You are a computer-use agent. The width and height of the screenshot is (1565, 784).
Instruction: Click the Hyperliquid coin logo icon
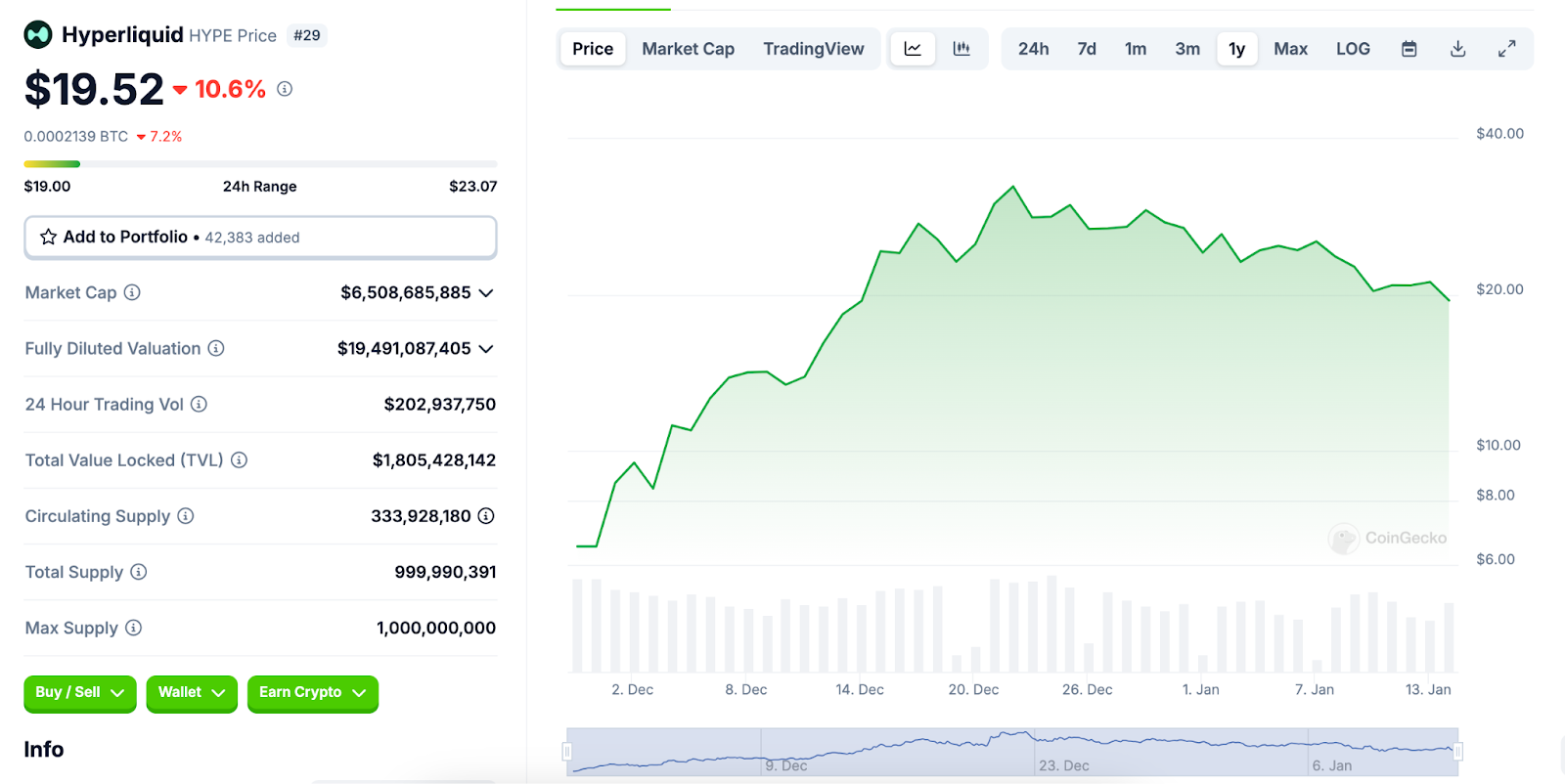pyautogui.click(x=38, y=35)
